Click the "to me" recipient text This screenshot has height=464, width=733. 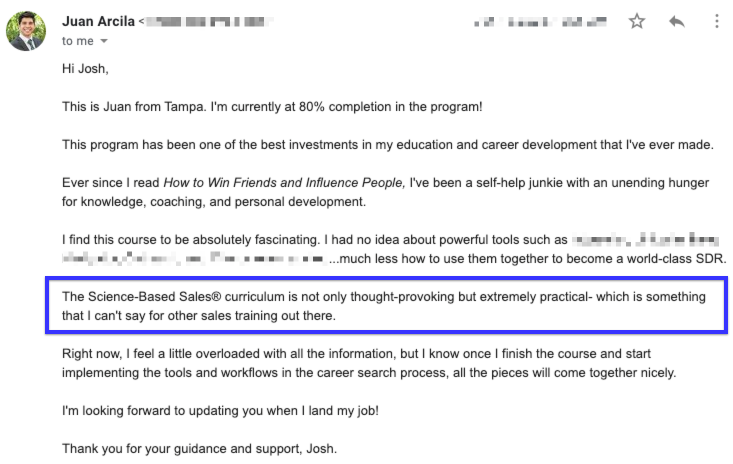pyautogui.click(x=76, y=41)
